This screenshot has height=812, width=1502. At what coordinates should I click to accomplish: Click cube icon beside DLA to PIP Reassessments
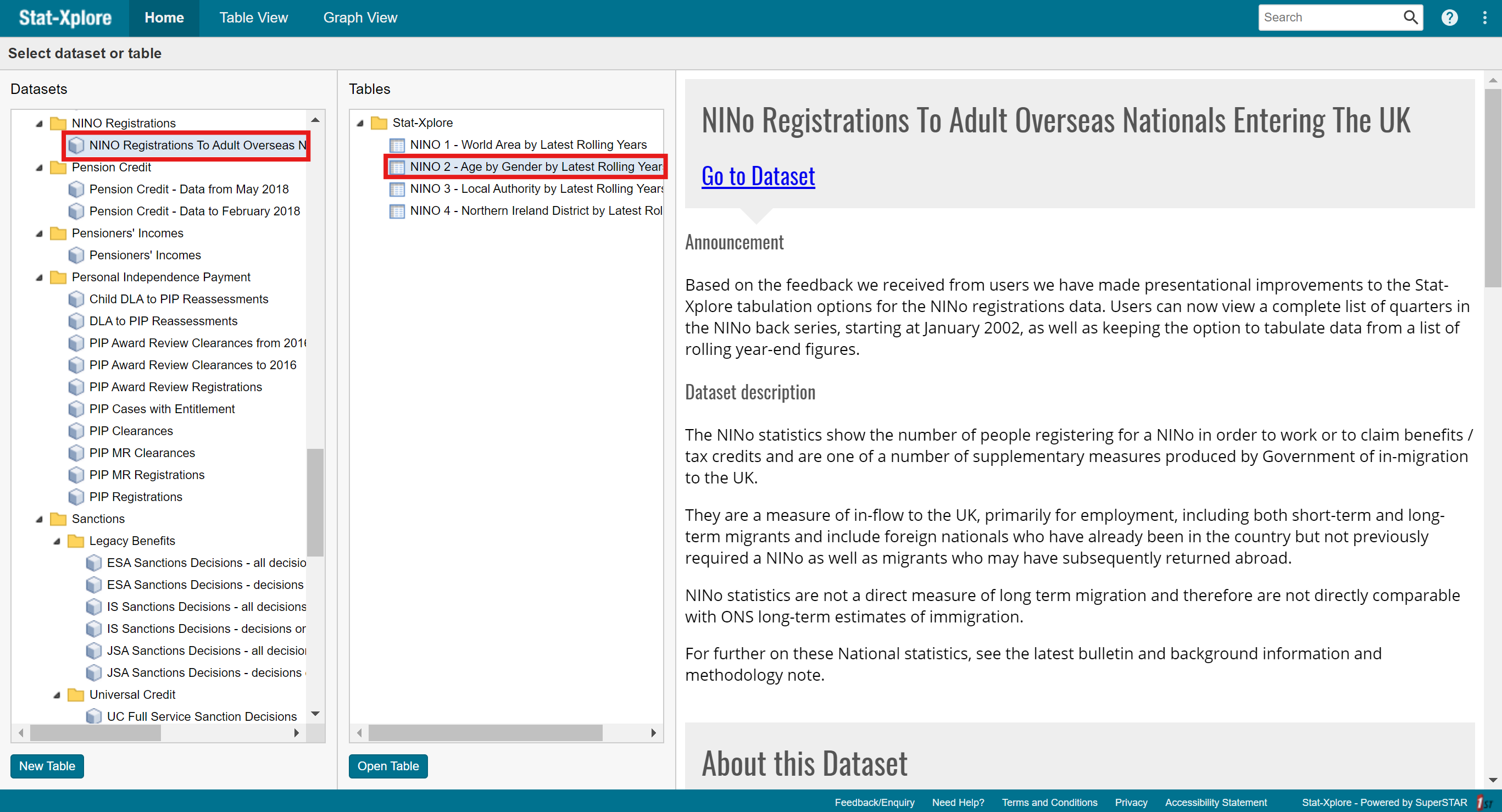[x=76, y=321]
